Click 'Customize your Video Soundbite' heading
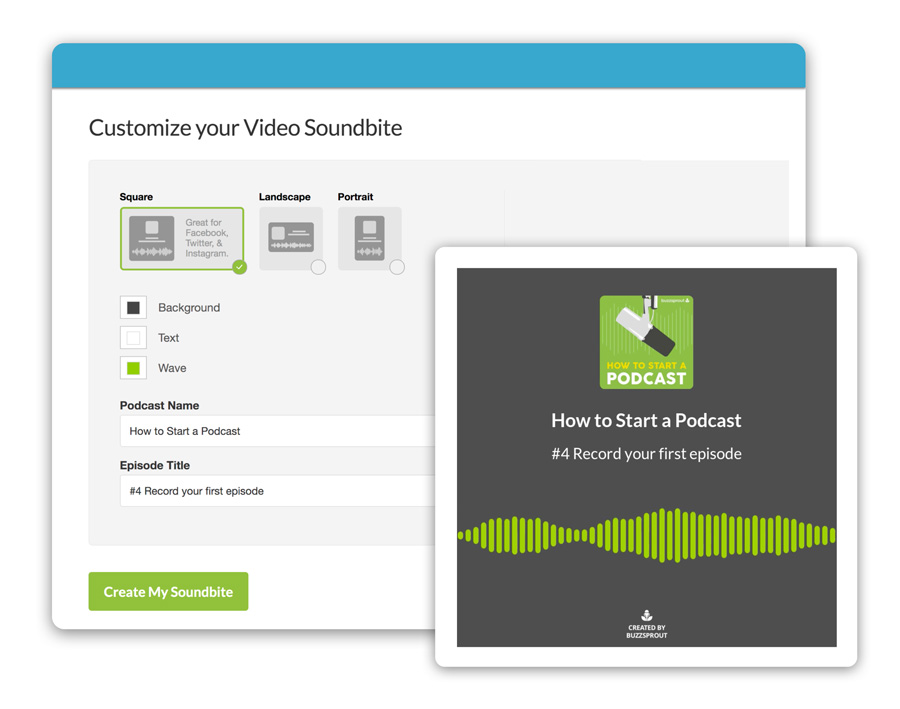 (245, 128)
